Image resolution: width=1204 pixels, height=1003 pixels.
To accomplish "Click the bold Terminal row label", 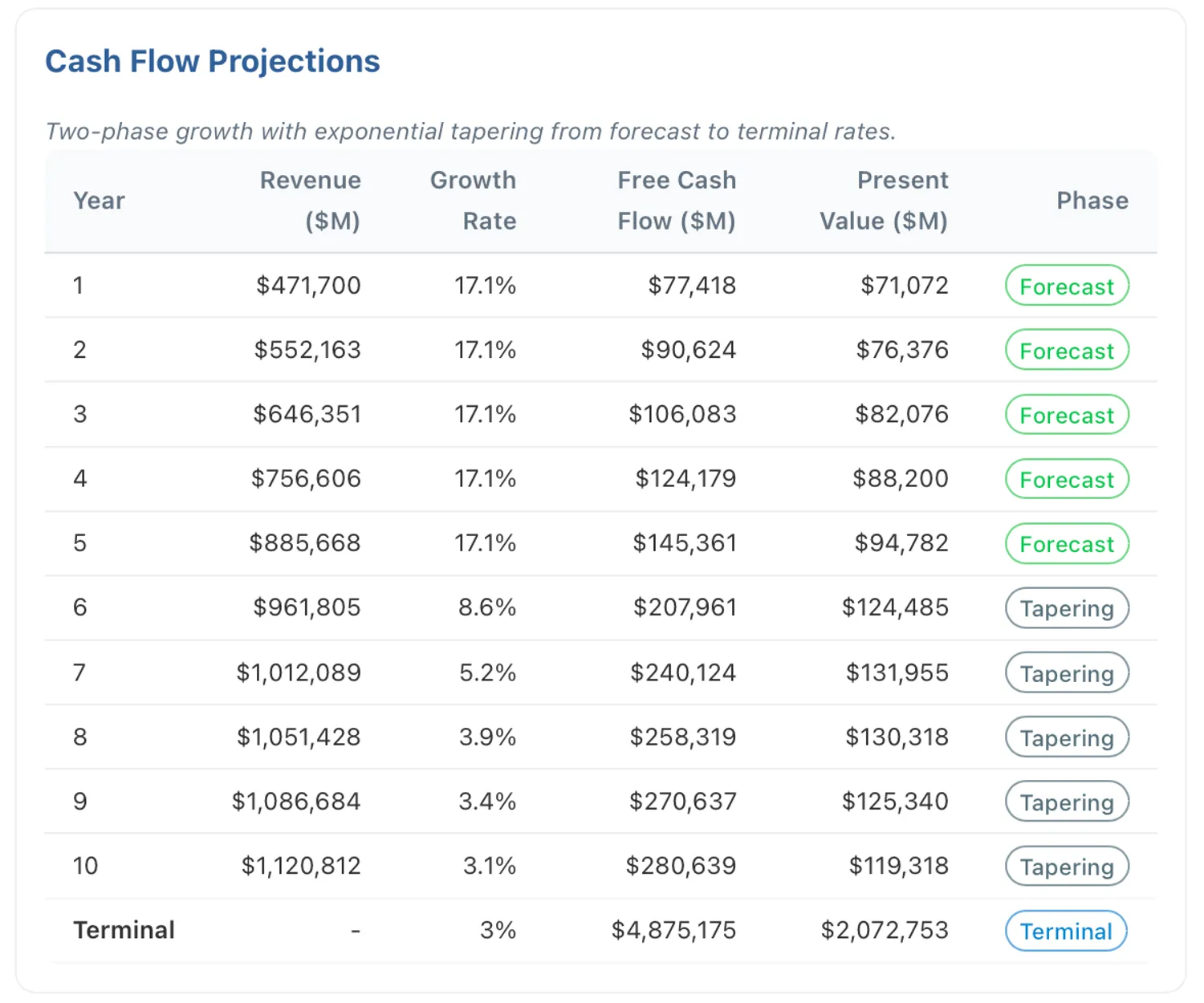I will pyautogui.click(x=124, y=930).
